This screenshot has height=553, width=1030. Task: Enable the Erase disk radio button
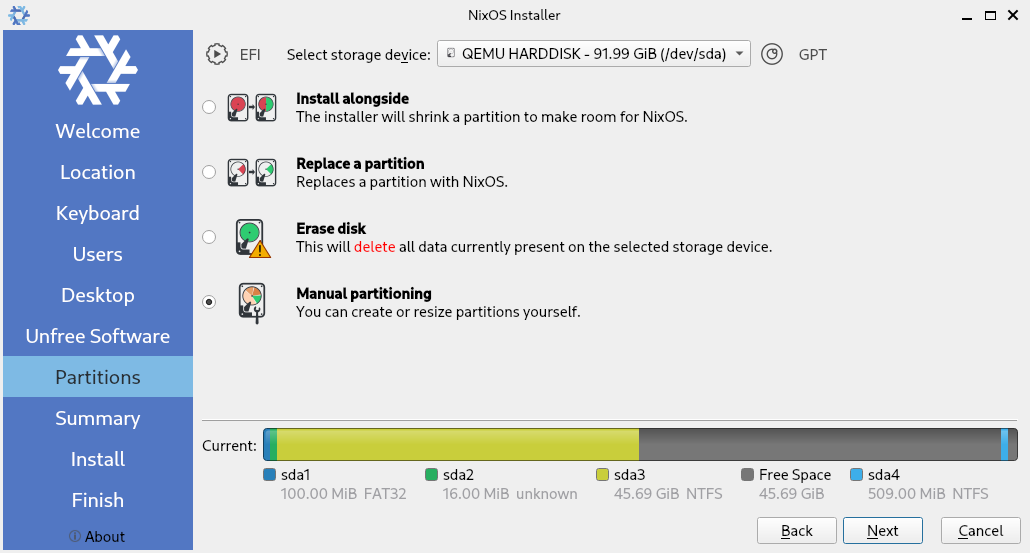point(209,237)
